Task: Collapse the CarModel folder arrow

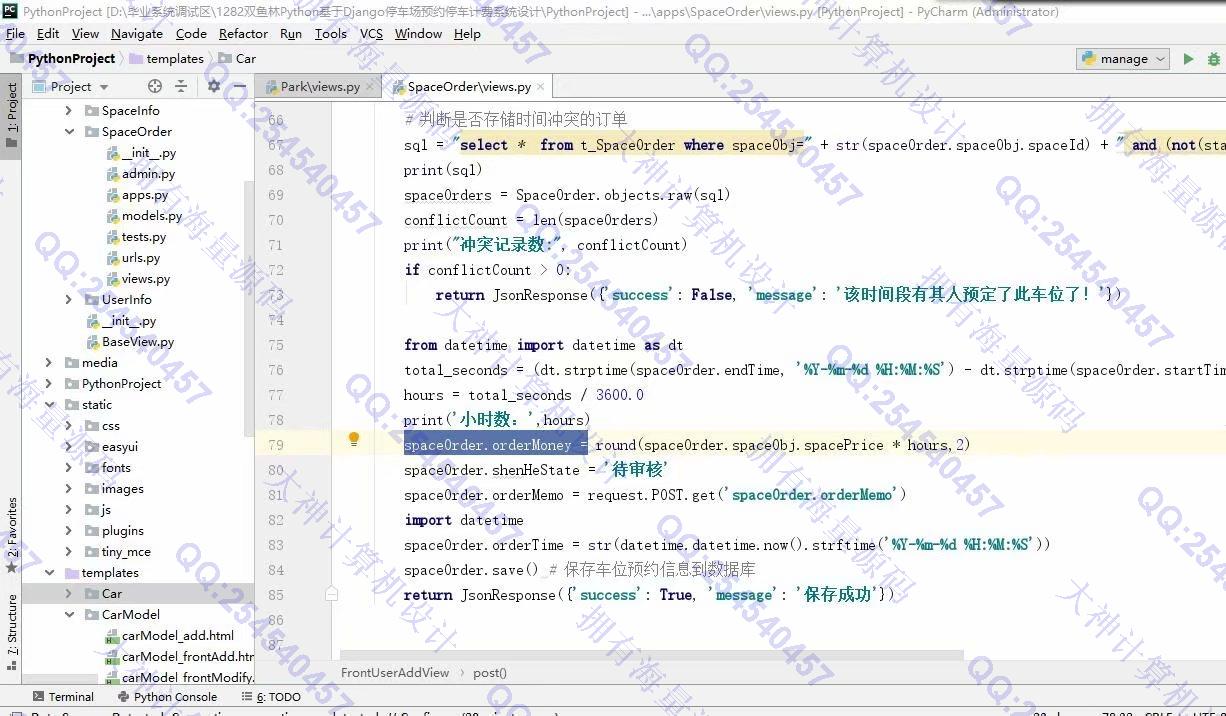Action: pos(69,615)
